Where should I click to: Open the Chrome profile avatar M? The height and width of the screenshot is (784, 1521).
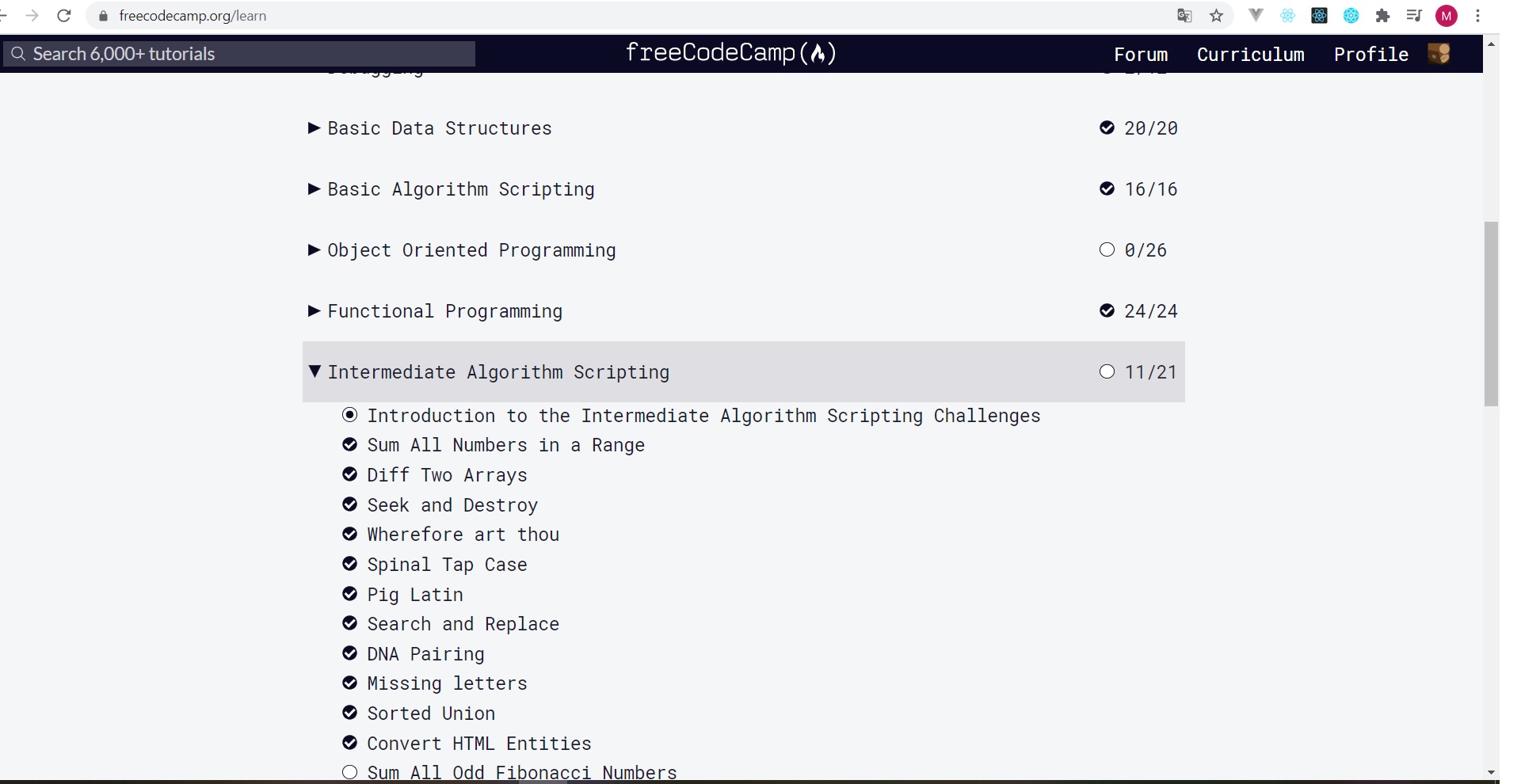pyautogui.click(x=1447, y=16)
